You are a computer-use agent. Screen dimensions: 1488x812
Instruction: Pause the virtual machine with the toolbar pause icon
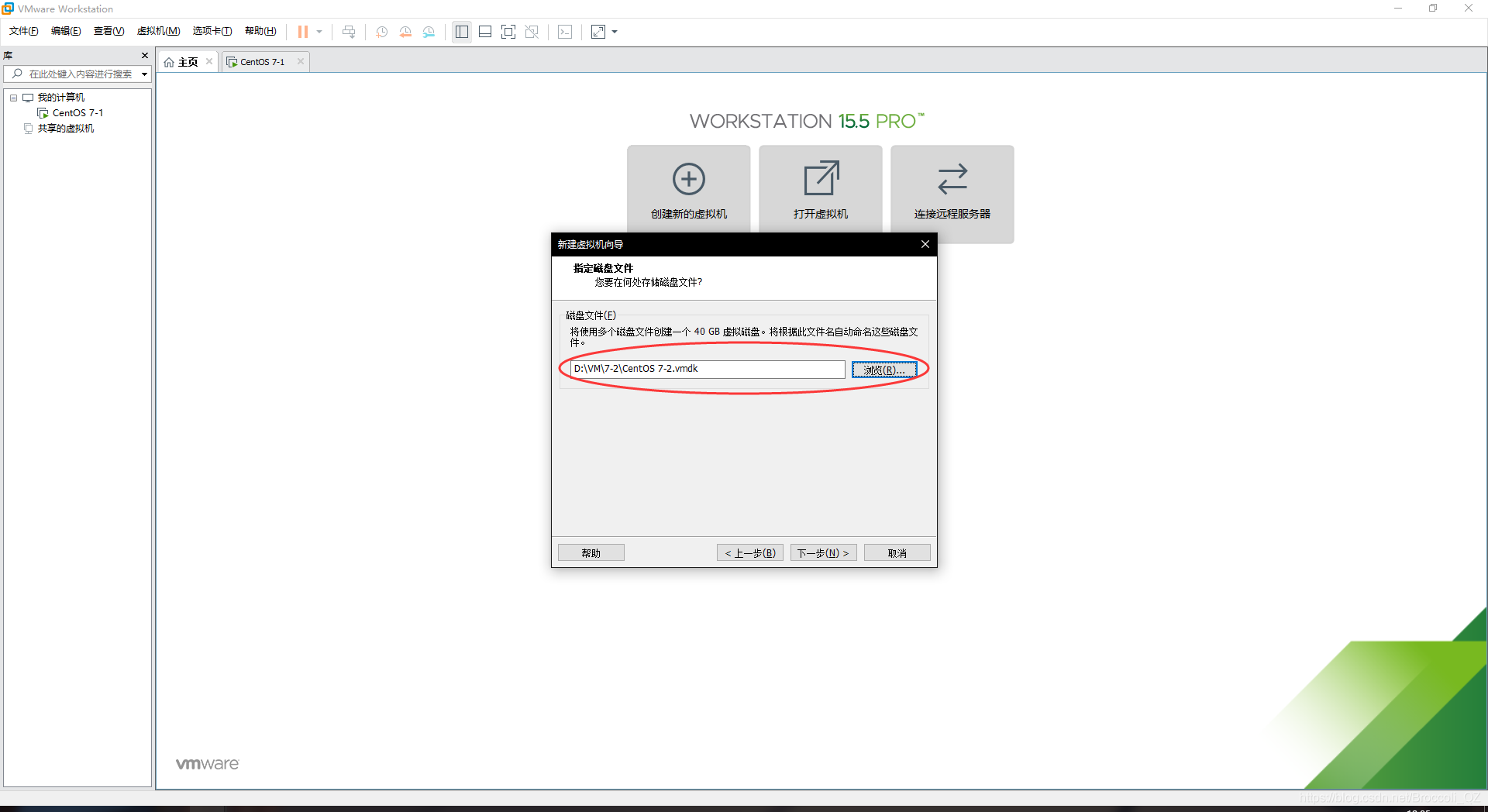pyautogui.click(x=303, y=32)
